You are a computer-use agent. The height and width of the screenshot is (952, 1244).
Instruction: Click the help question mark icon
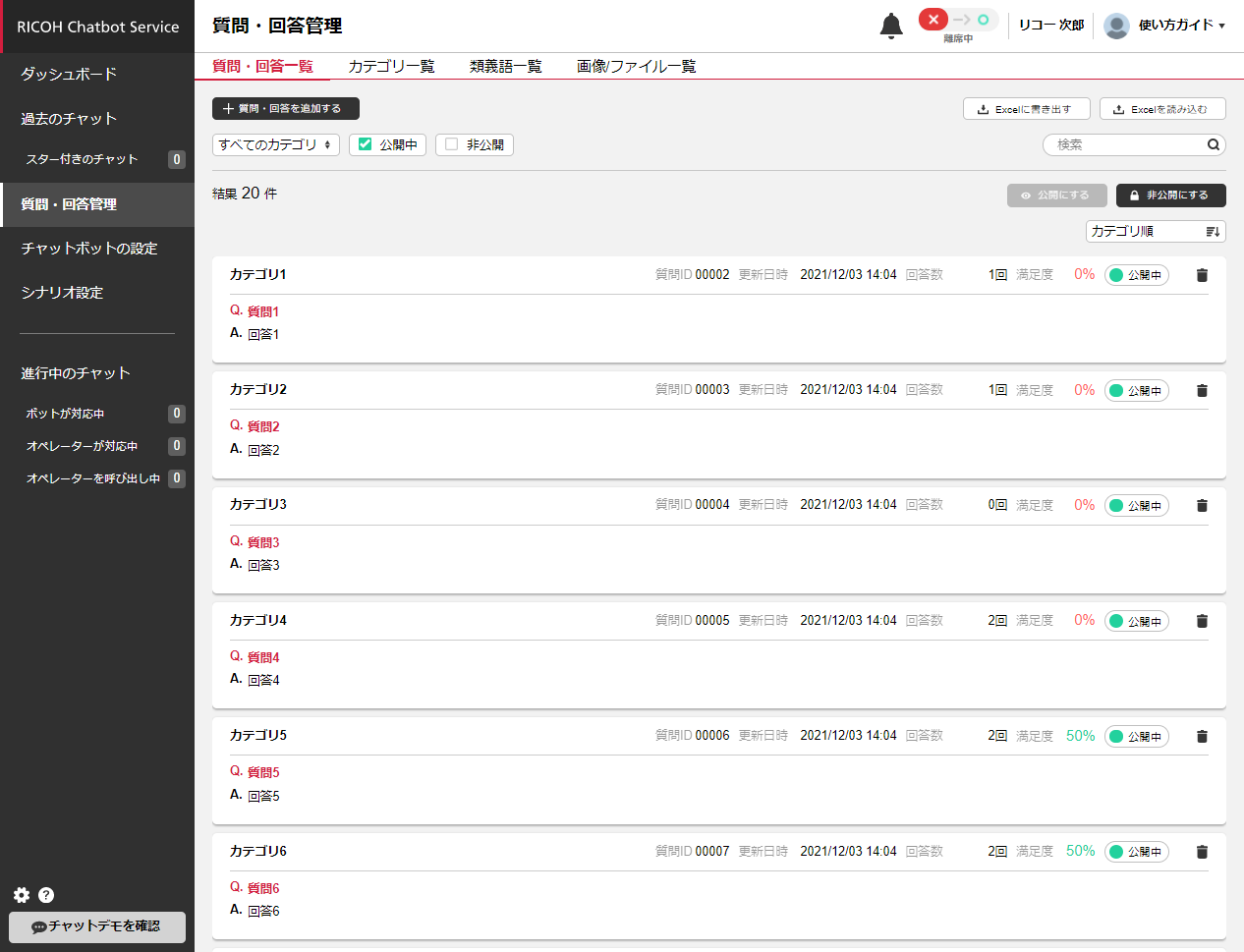pos(46,895)
